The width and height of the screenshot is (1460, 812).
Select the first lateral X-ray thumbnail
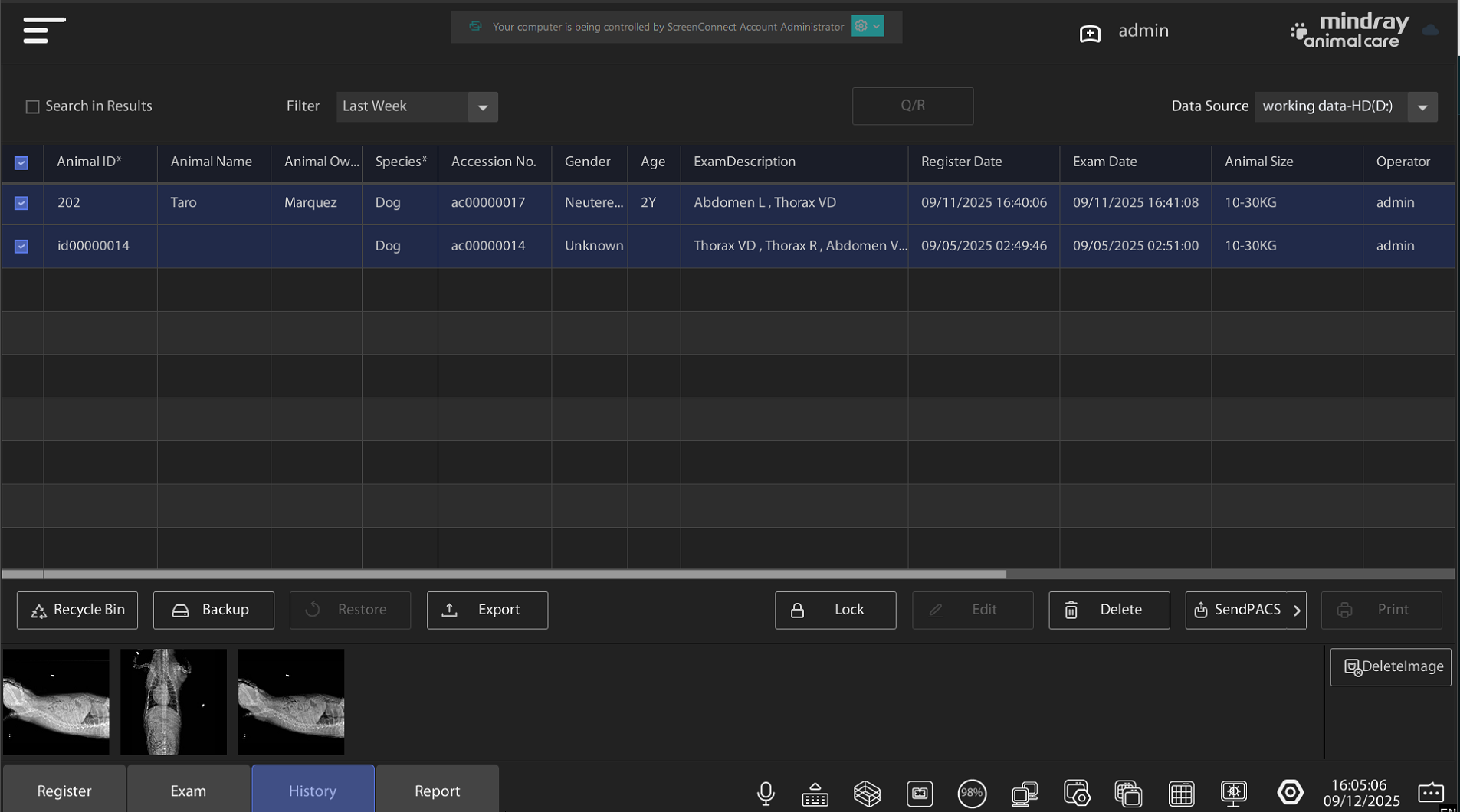tap(56, 702)
